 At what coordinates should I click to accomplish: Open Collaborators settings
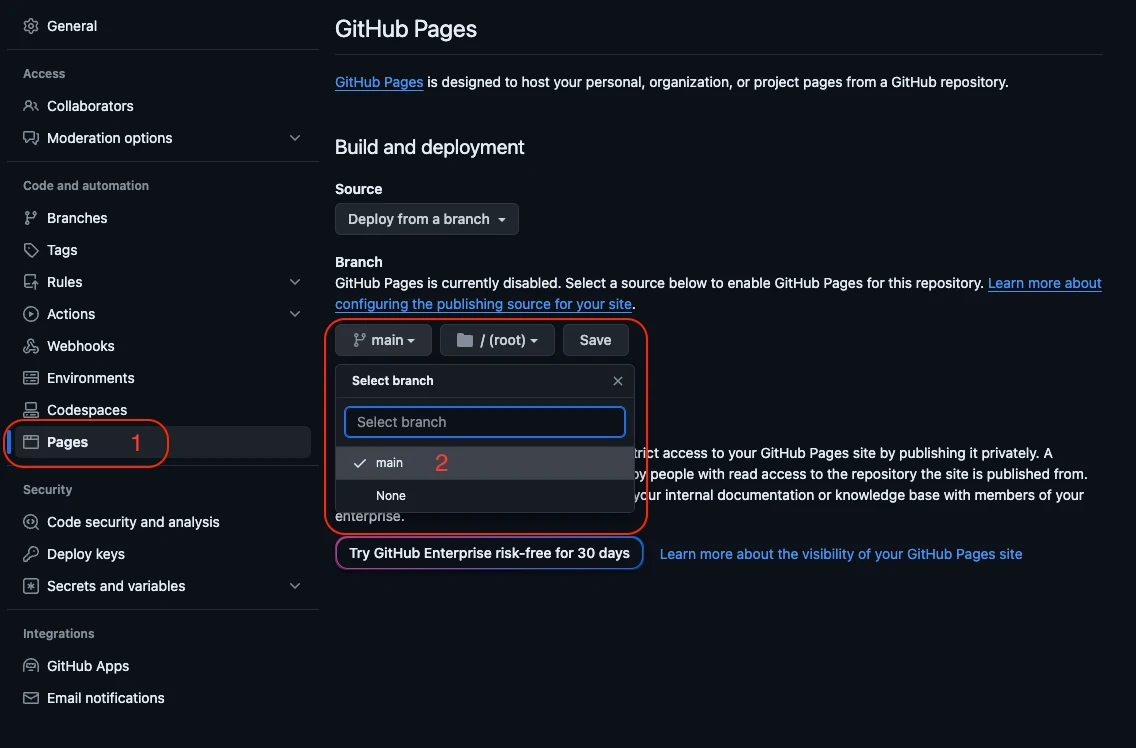point(90,106)
